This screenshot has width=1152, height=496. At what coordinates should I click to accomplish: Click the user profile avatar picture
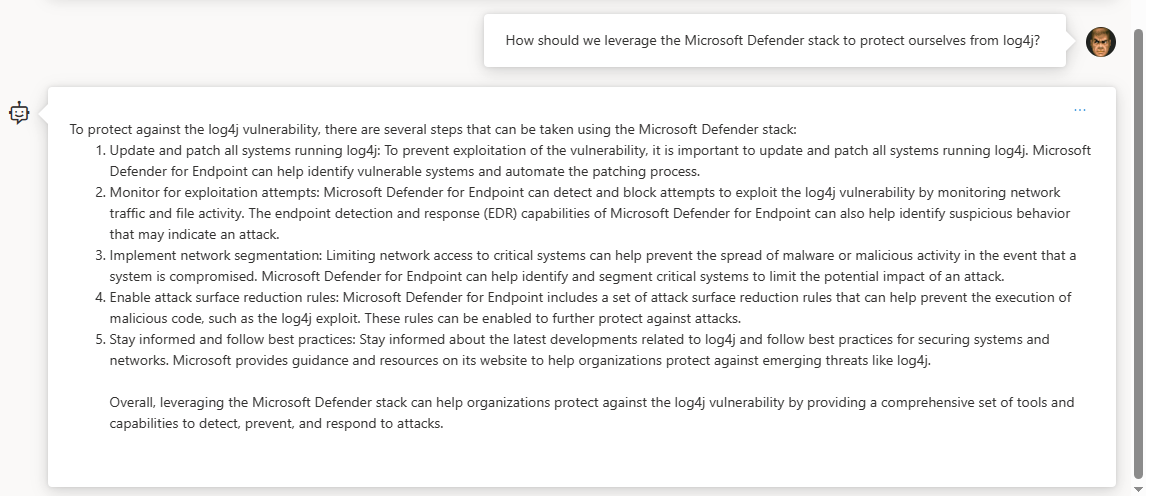point(1101,42)
